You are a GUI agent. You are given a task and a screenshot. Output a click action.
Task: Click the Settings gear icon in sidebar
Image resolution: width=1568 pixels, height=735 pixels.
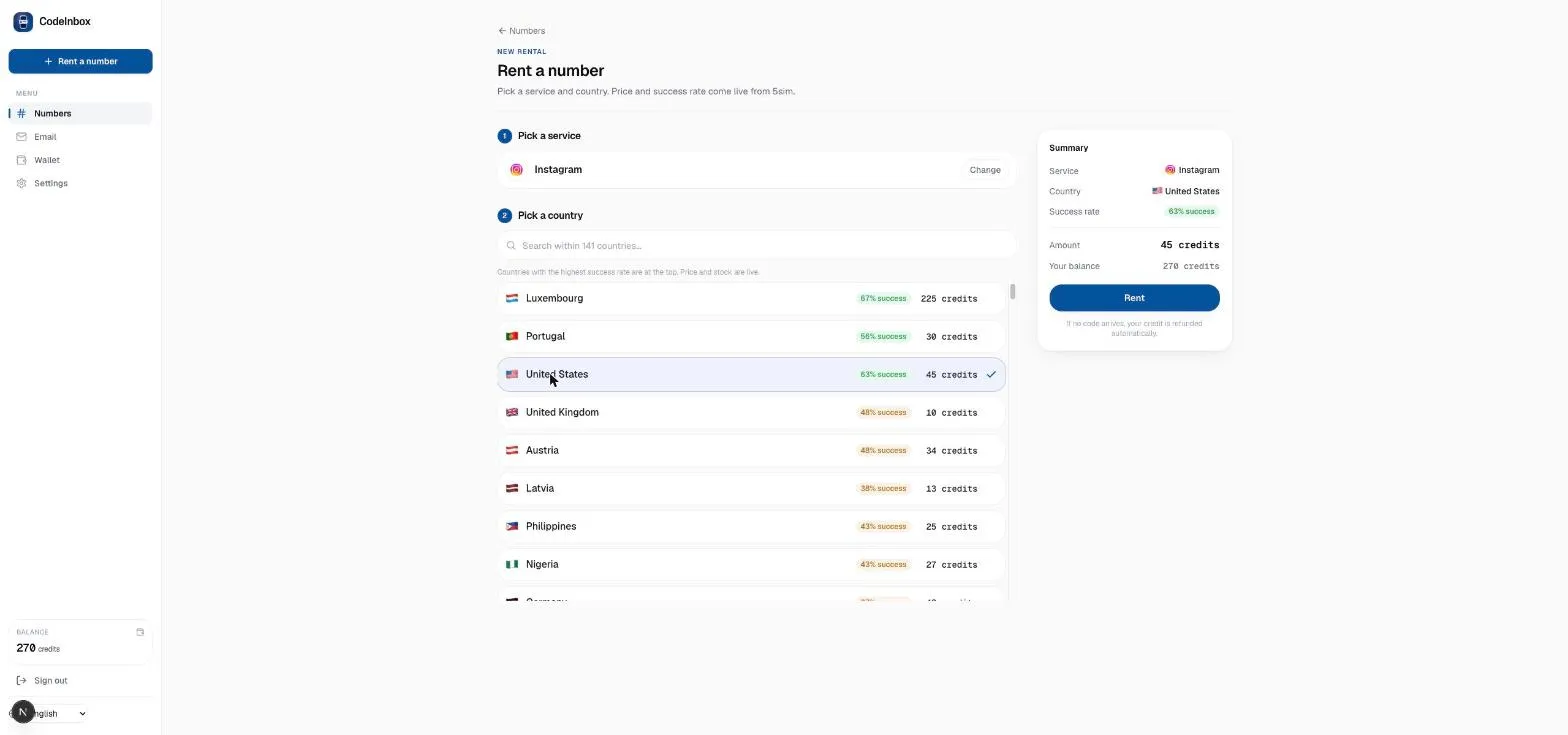pos(21,183)
